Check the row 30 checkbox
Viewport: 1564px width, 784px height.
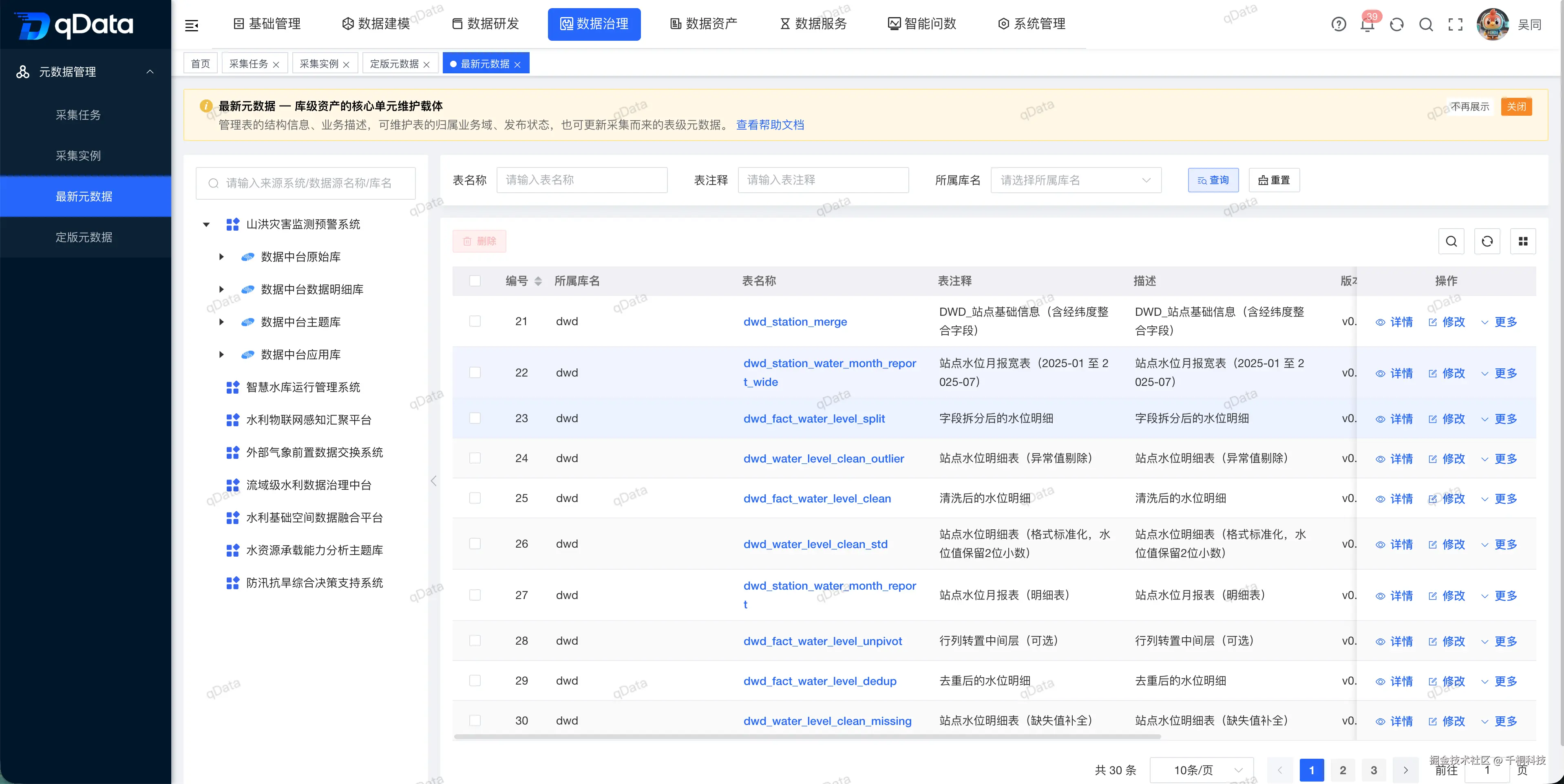[475, 720]
